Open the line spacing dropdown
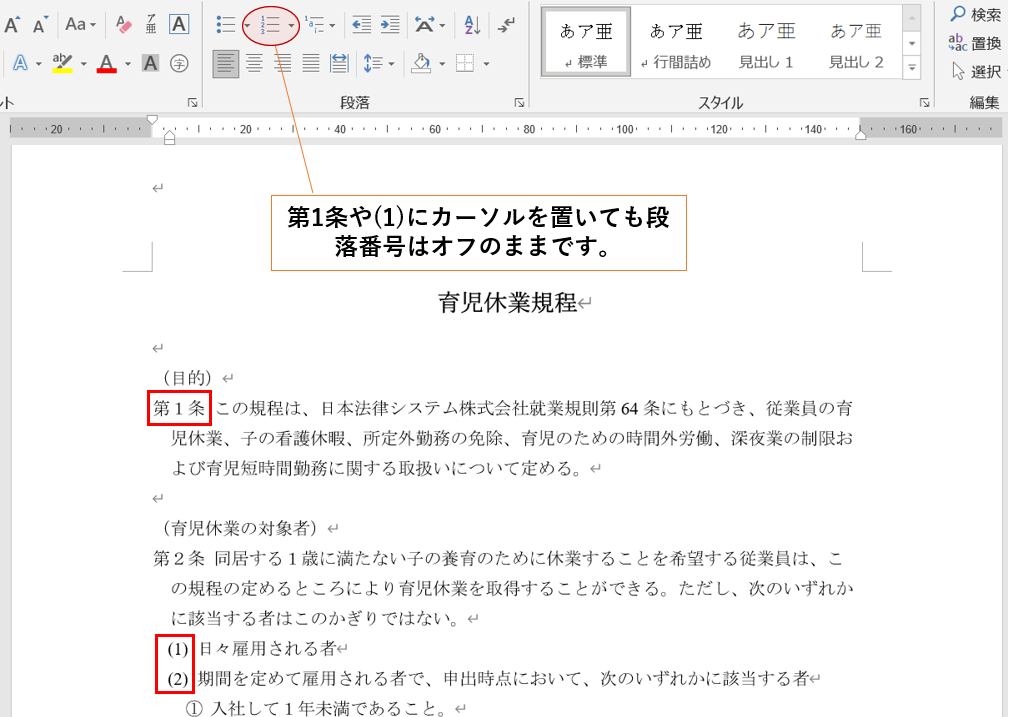 tap(378, 64)
